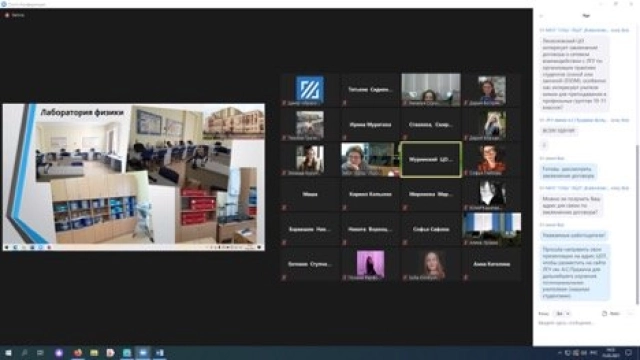Viewport: 640px width, 360px height.
Task: Open the Word icon on the taskbar
Action: [x=160, y=353]
